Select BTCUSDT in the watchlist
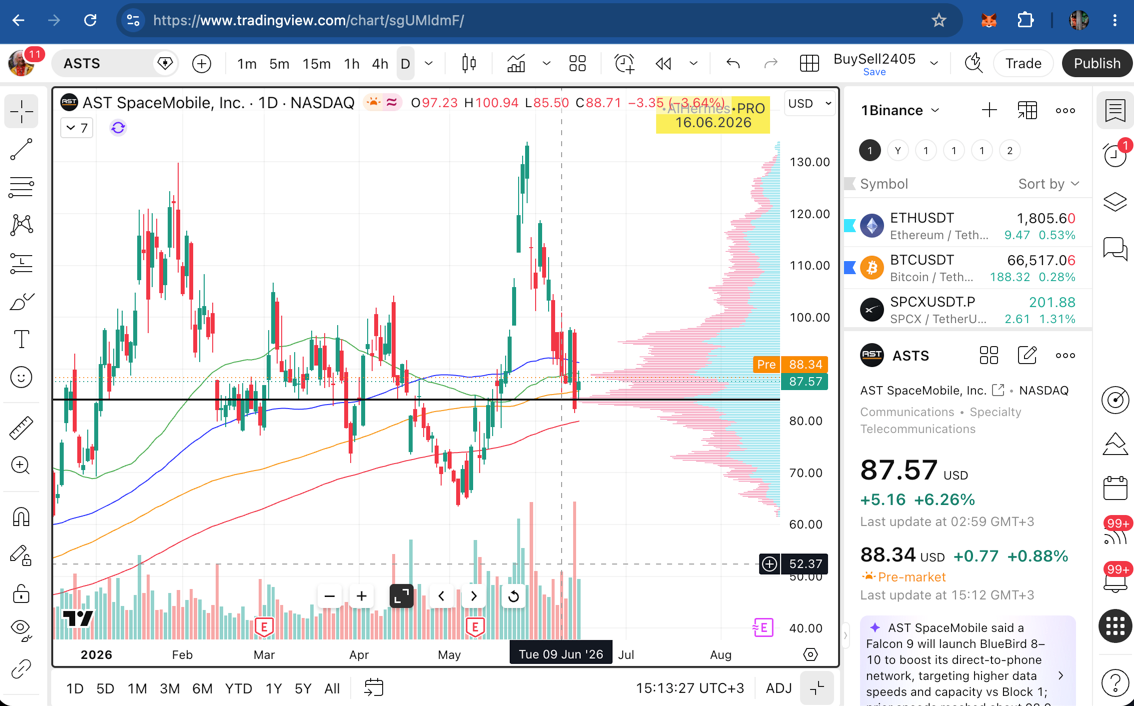 pyautogui.click(x=967, y=268)
